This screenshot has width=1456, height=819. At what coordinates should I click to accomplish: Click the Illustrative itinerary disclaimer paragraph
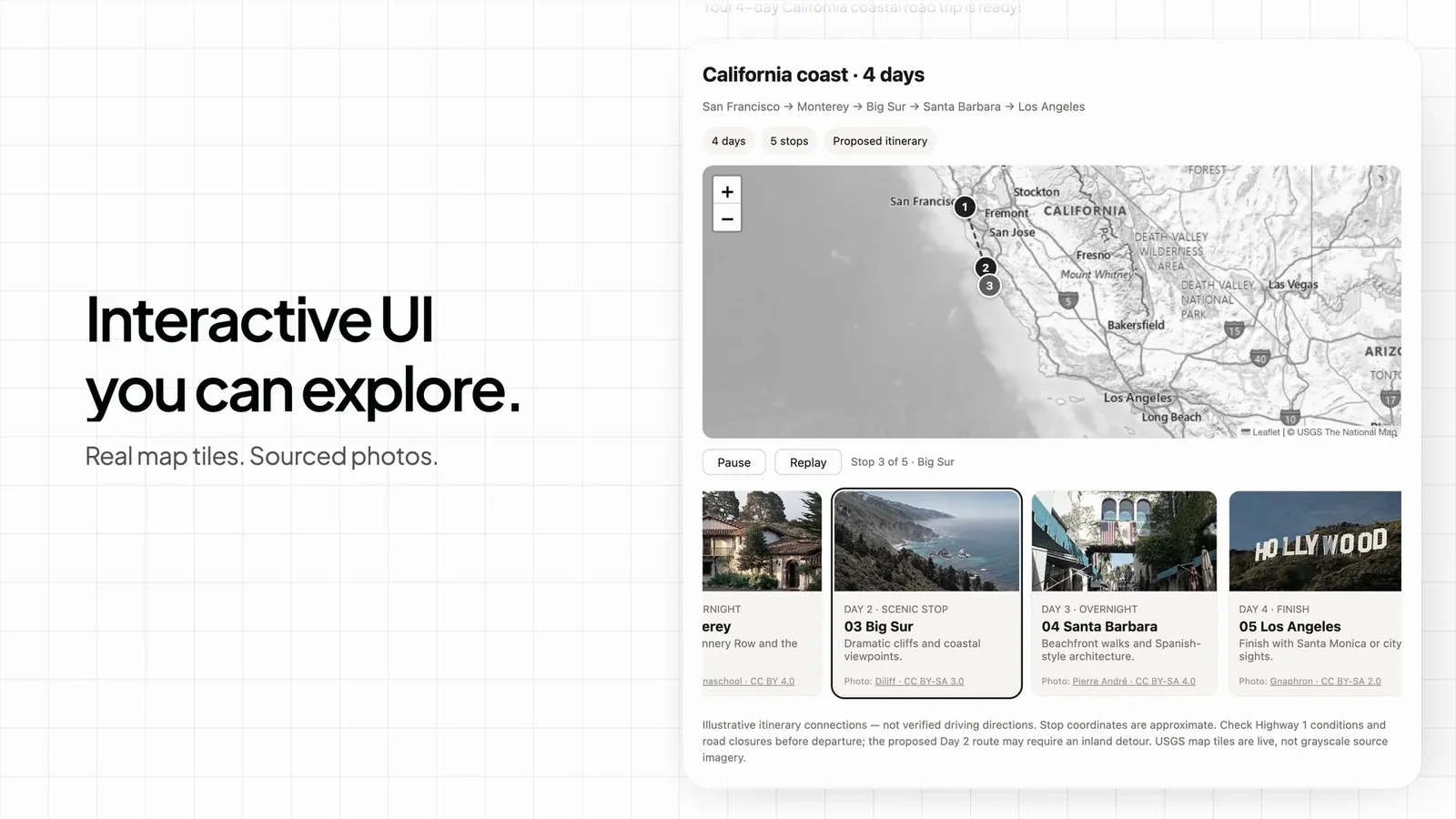tap(1045, 741)
